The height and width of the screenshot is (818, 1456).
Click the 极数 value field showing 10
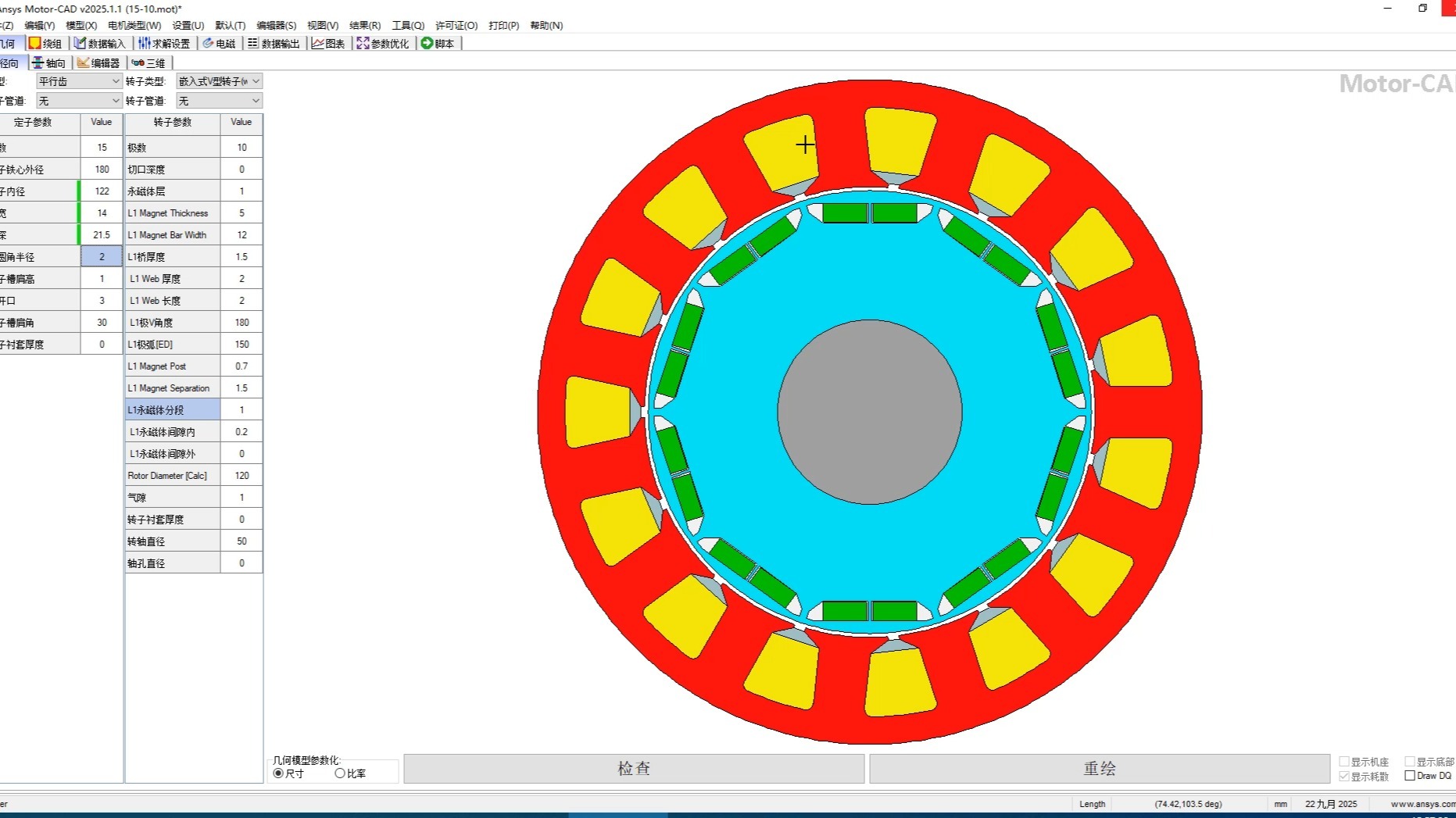pyautogui.click(x=241, y=148)
